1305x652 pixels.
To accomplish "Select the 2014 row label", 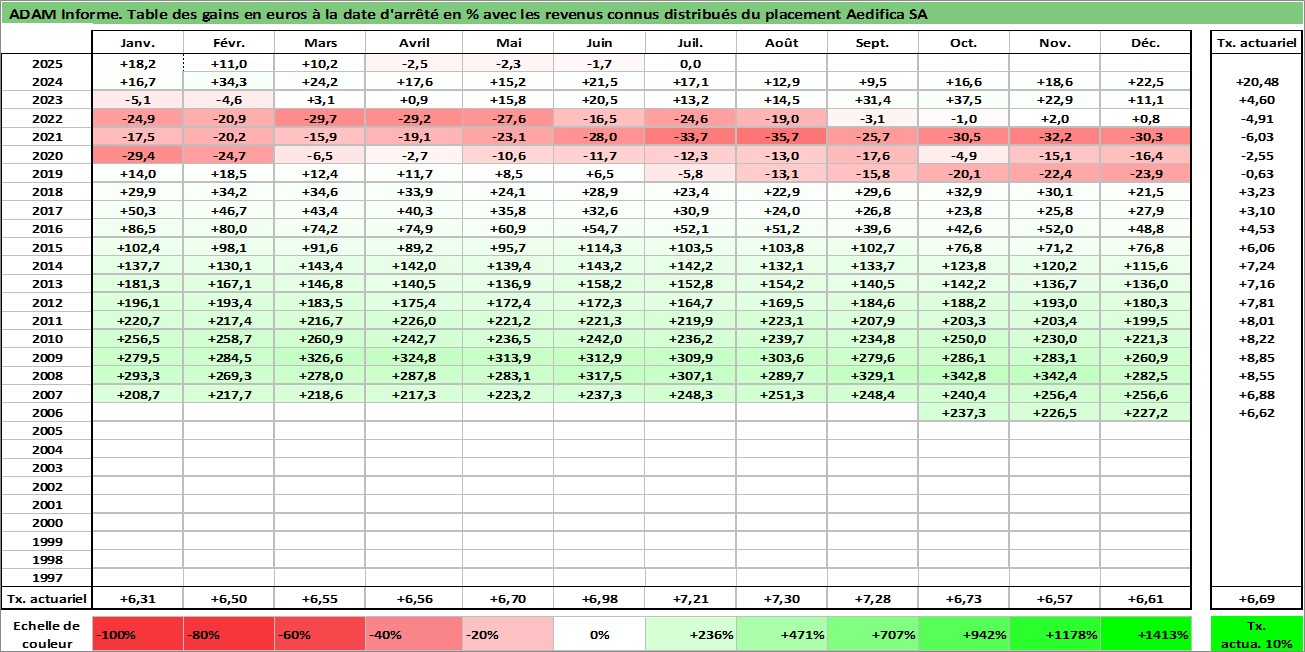I will (x=47, y=266).
